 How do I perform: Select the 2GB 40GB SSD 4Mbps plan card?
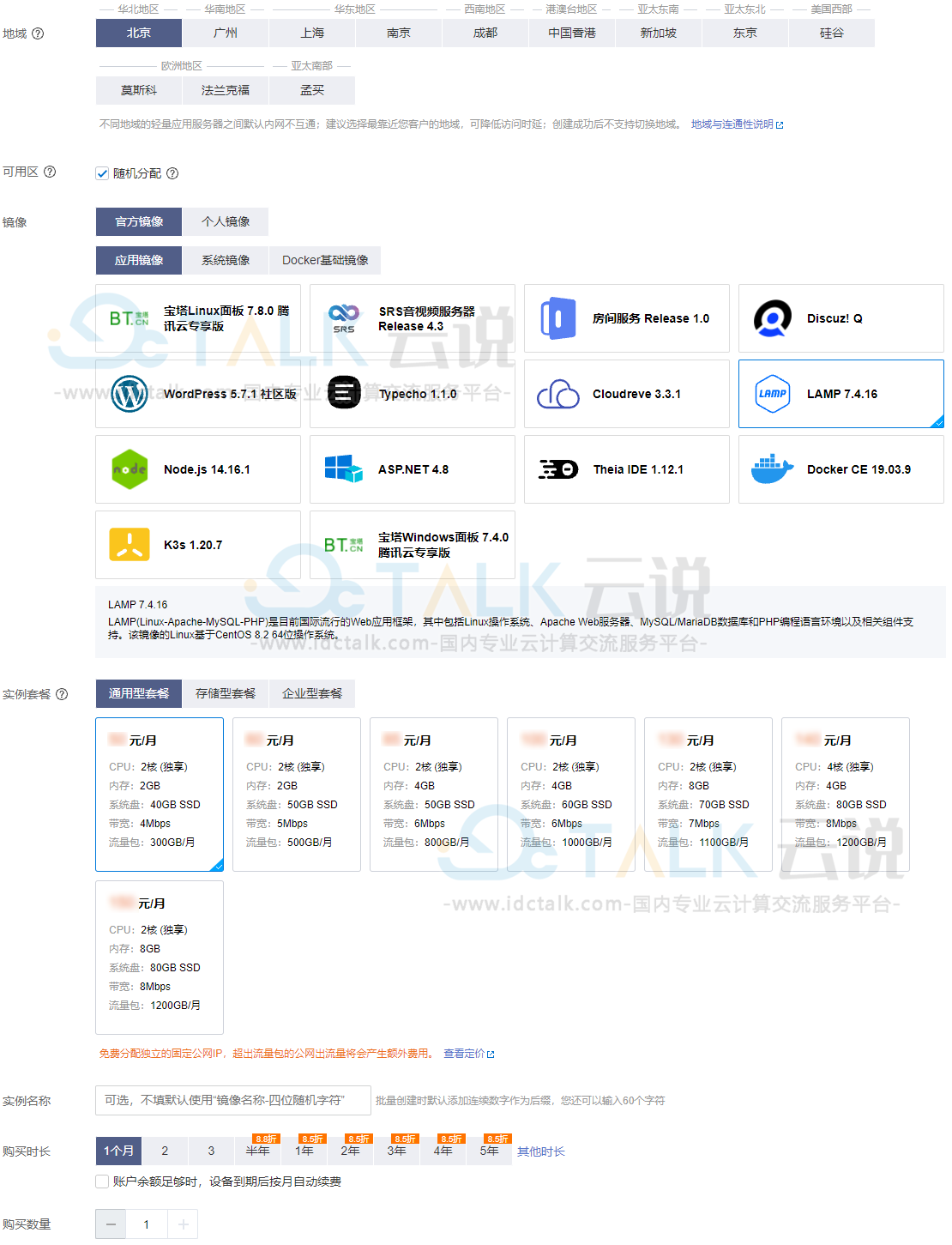[x=160, y=795]
